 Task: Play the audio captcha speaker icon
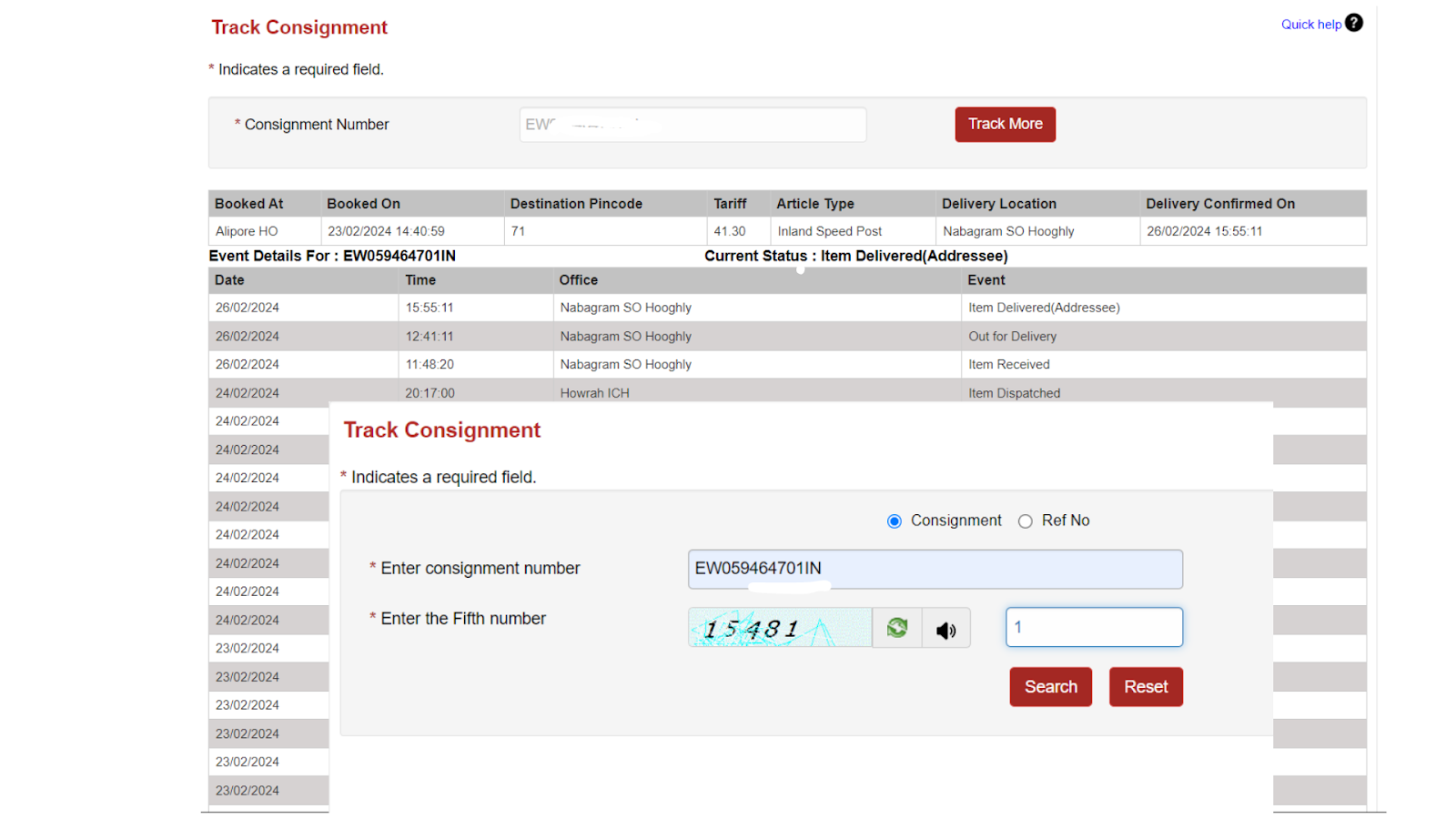945,629
